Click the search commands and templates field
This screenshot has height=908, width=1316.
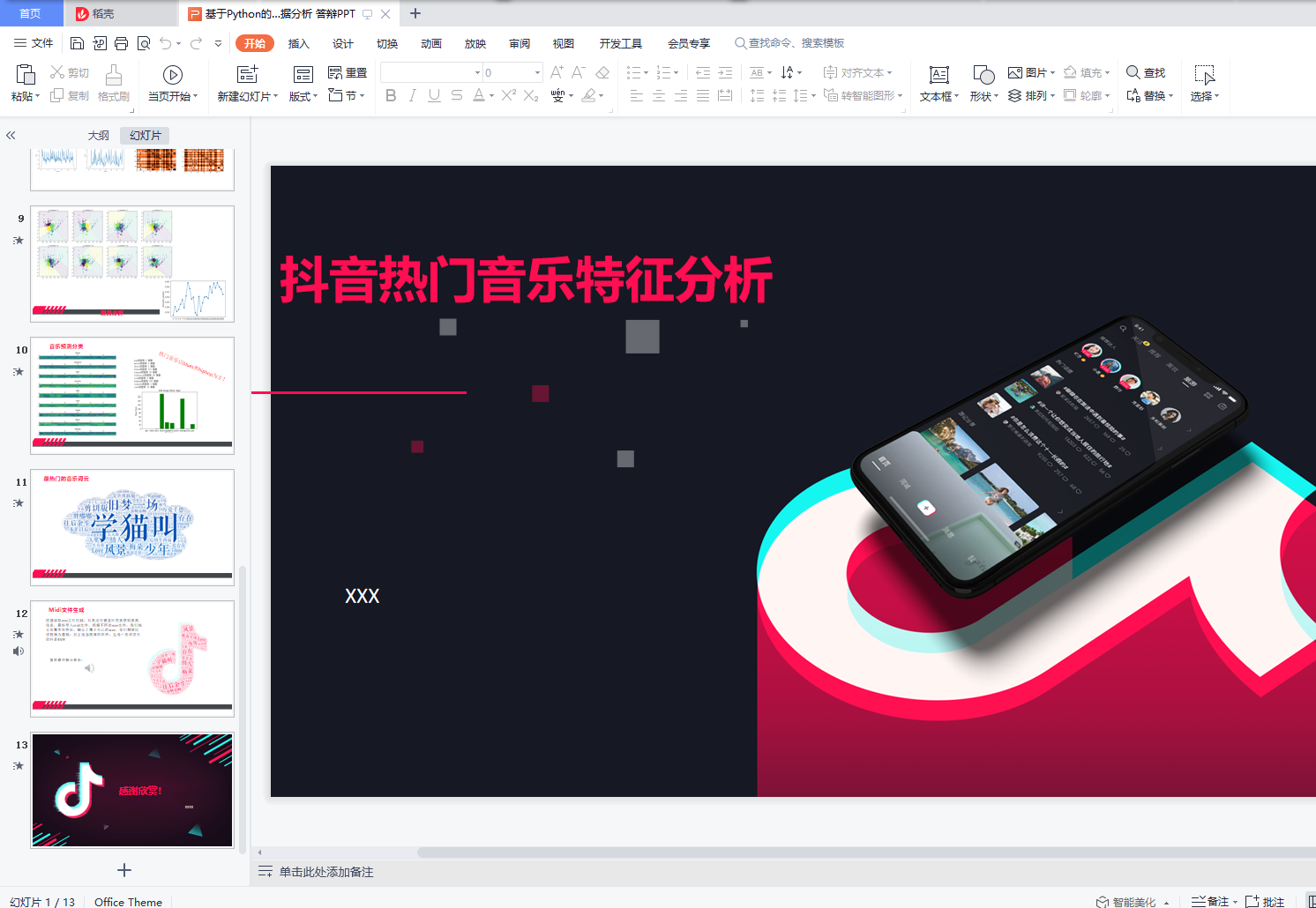(789, 43)
